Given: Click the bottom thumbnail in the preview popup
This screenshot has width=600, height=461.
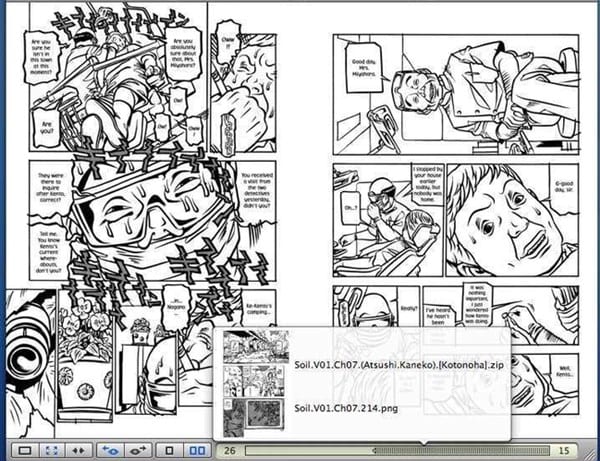Looking at the screenshot, I should tap(254, 418).
